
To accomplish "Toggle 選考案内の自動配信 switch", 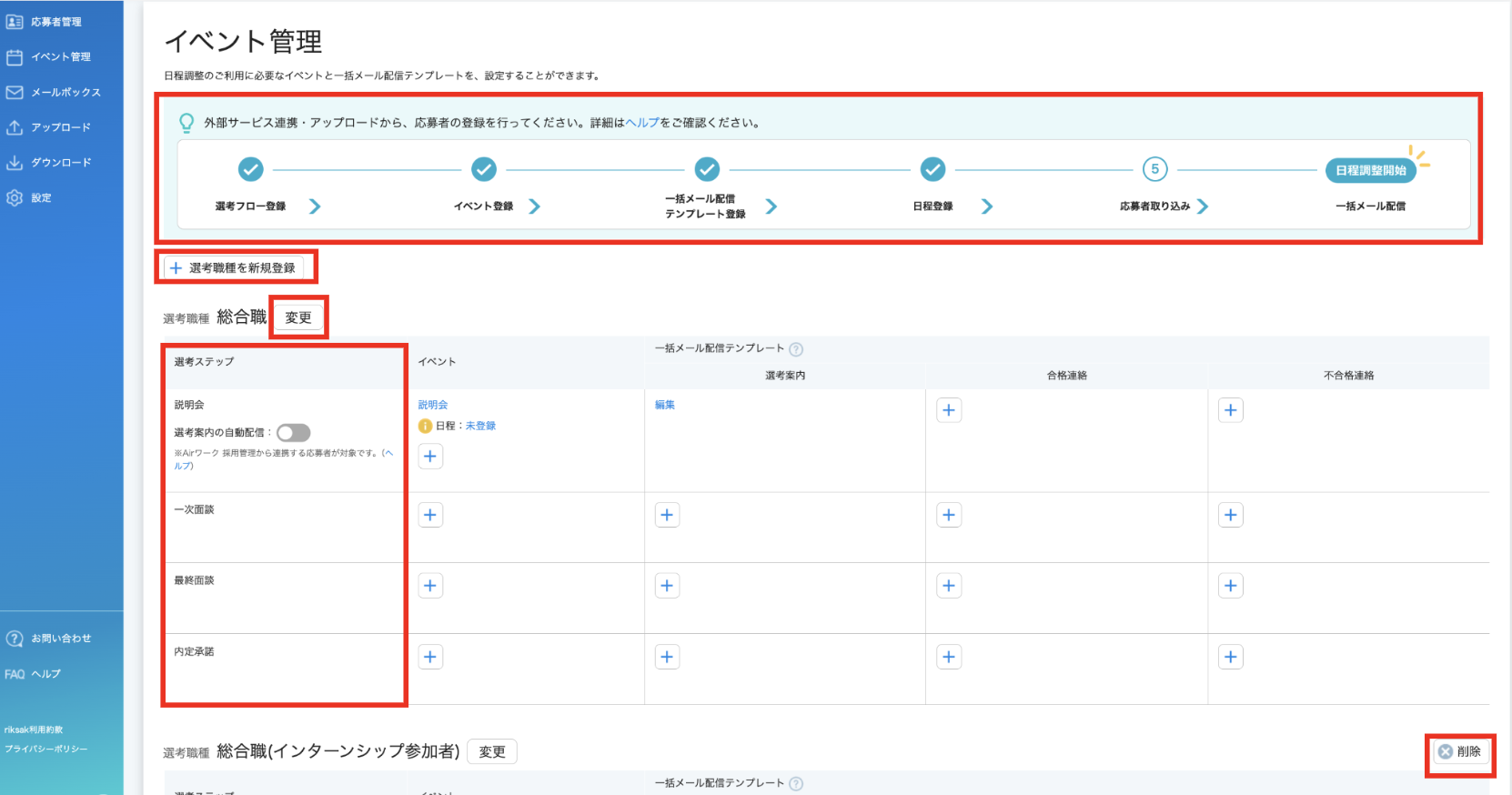I will [x=293, y=433].
